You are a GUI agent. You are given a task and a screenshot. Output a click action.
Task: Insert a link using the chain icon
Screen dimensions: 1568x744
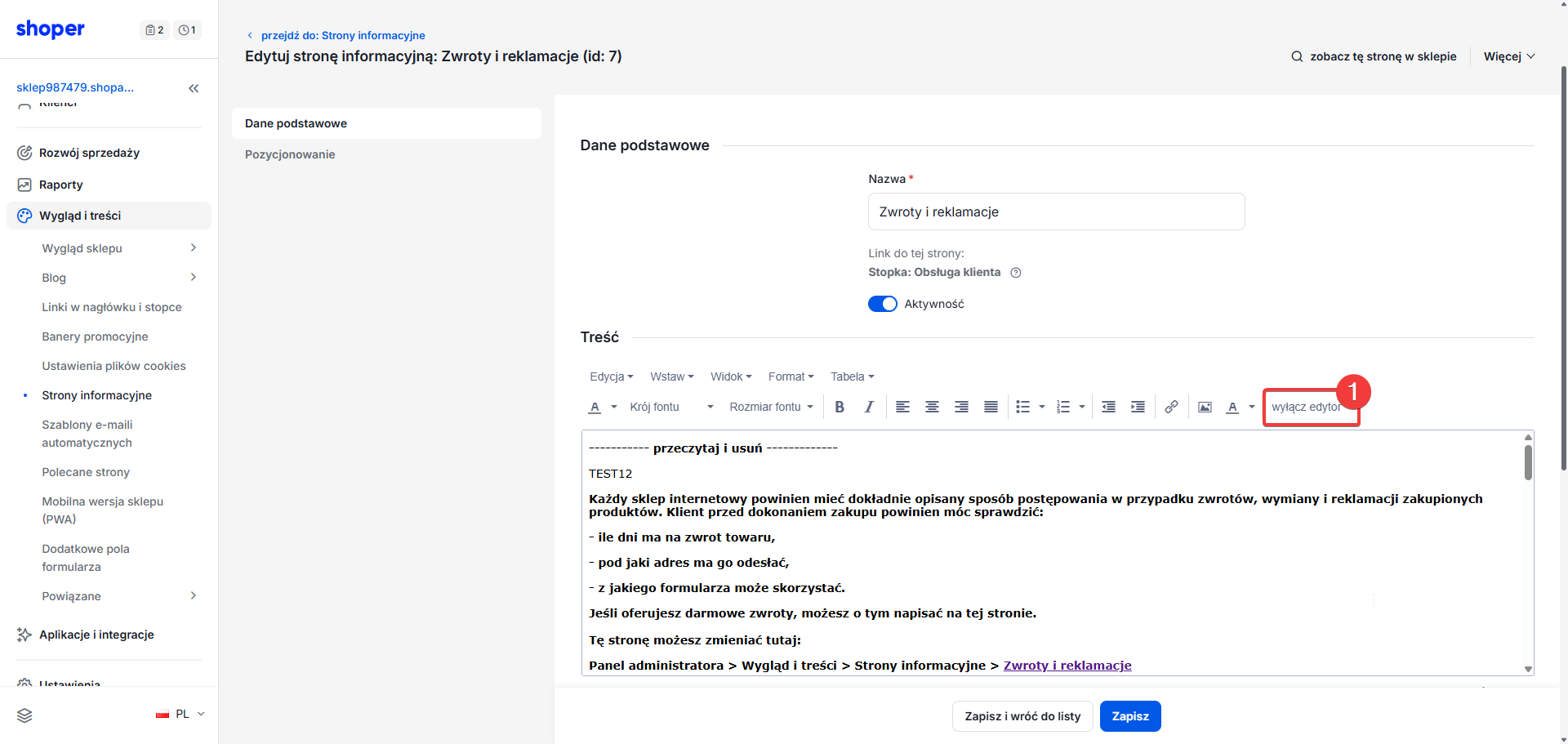1171,407
